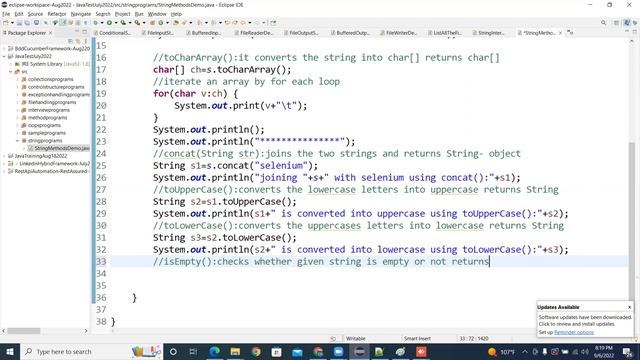640x360 pixels.
Task: Maximize the Package Explorer view
Action: coord(84,32)
